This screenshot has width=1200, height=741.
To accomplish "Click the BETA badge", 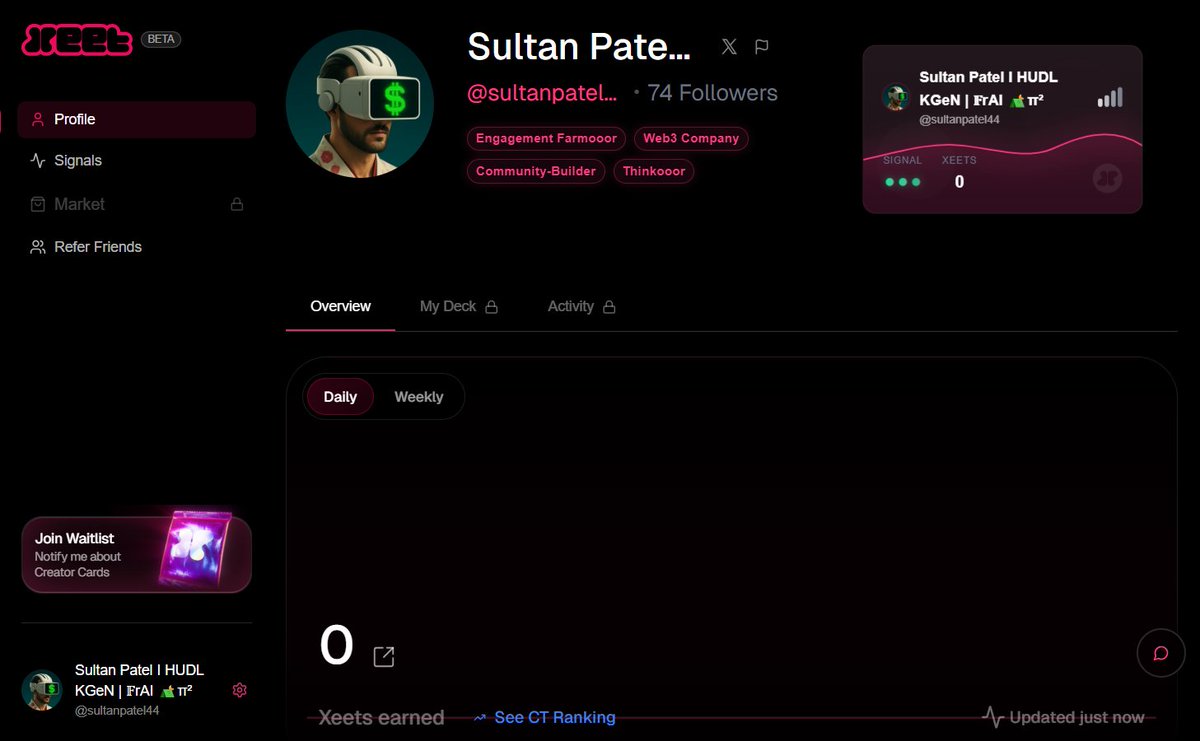I will [x=161, y=39].
